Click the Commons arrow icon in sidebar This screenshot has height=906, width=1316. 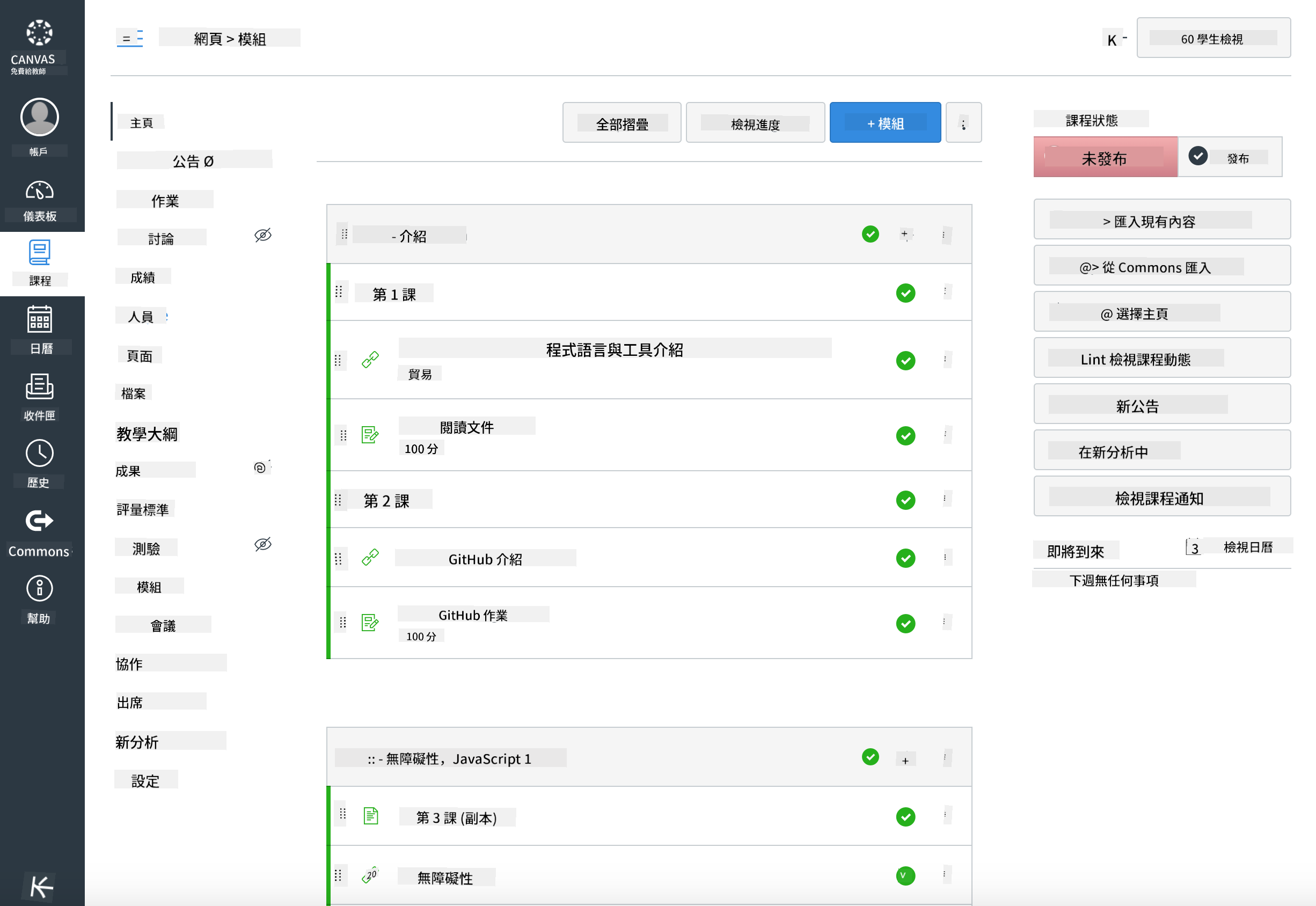pyautogui.click(x=40, y=521)
